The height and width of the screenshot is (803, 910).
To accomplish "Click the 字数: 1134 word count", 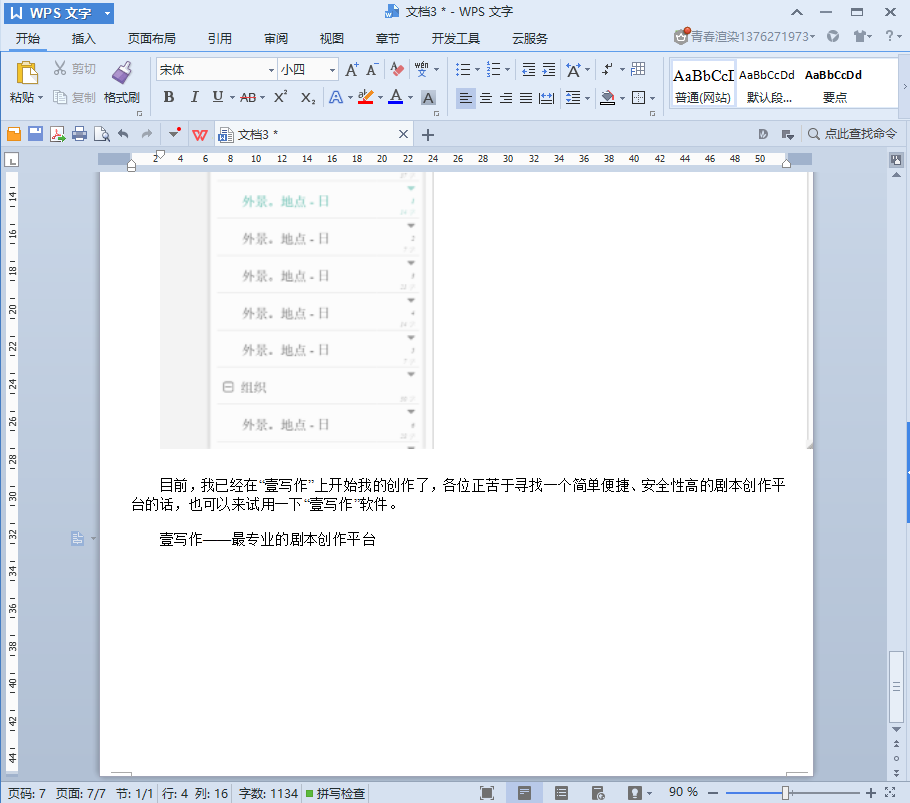I will [x=268, y=793].
